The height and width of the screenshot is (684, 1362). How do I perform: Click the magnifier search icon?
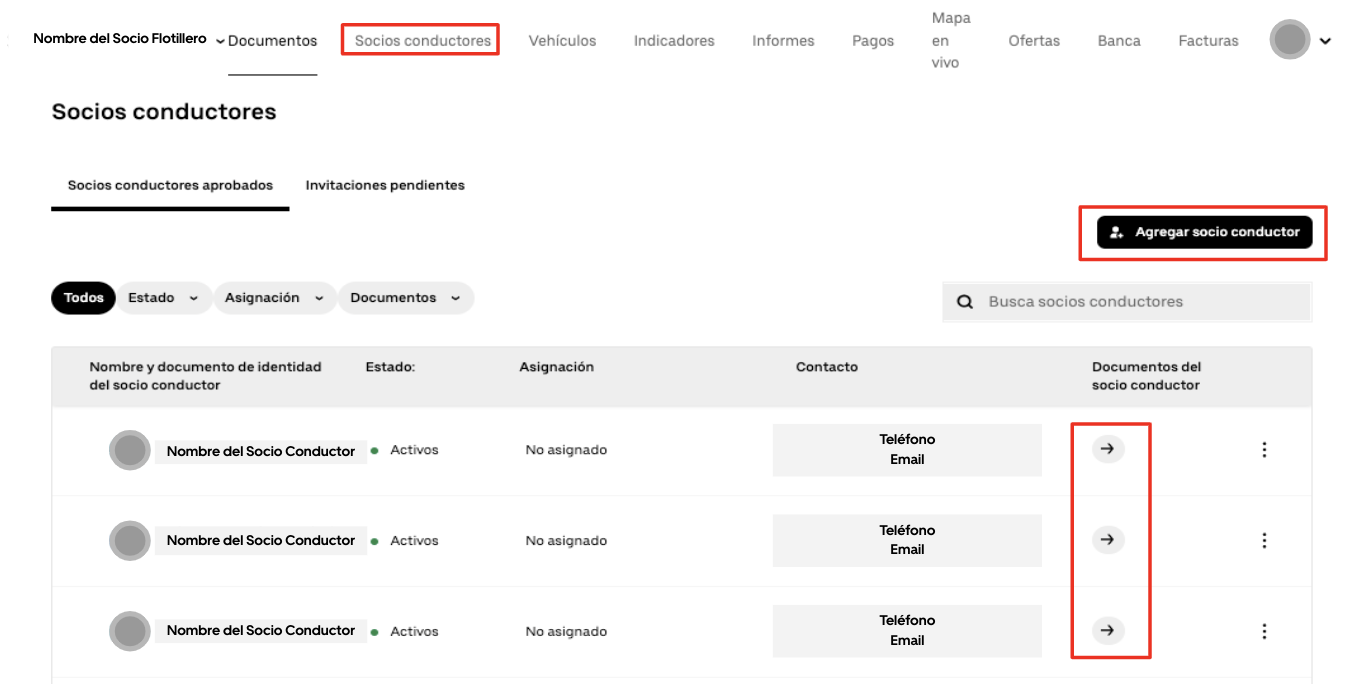[965, 302]
